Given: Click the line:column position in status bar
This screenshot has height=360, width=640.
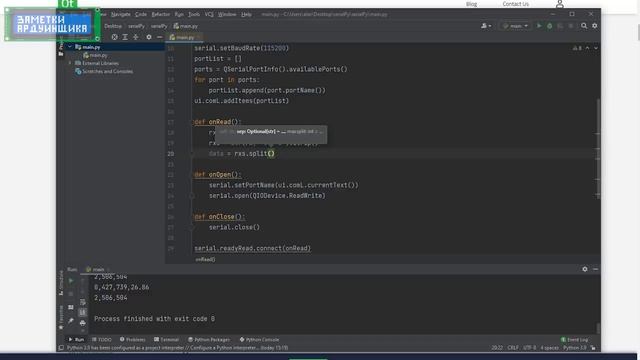Looking at the screenshot, I should [x=497, y=348].
